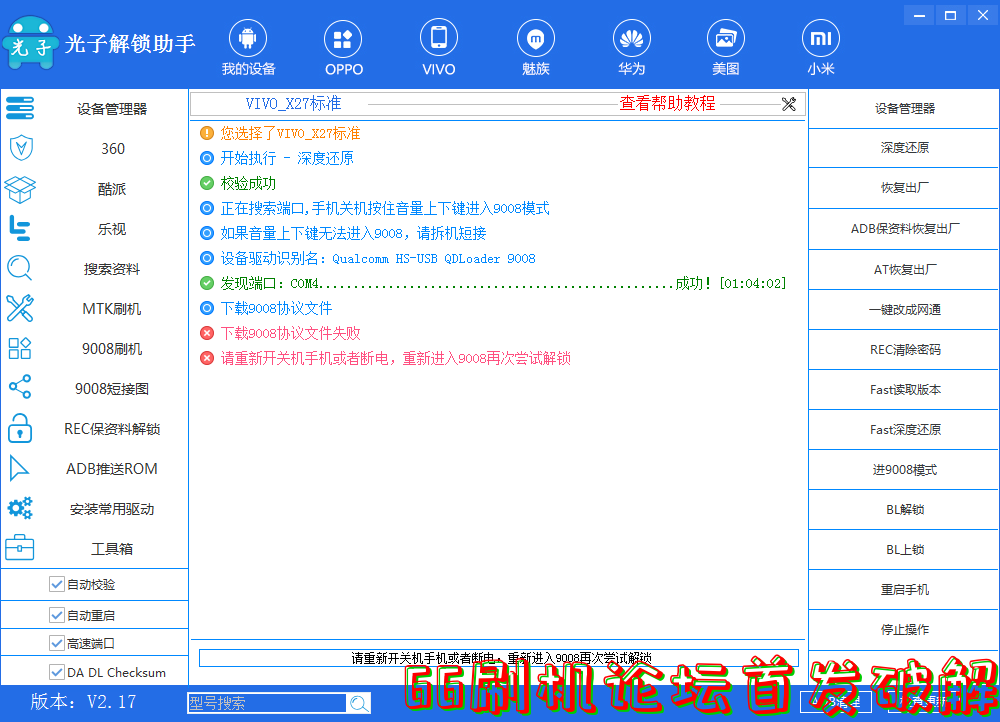Click log line 校验成功
This screenshot has width=1000, height=722.
pyautogui.click(x=248, y=183)
